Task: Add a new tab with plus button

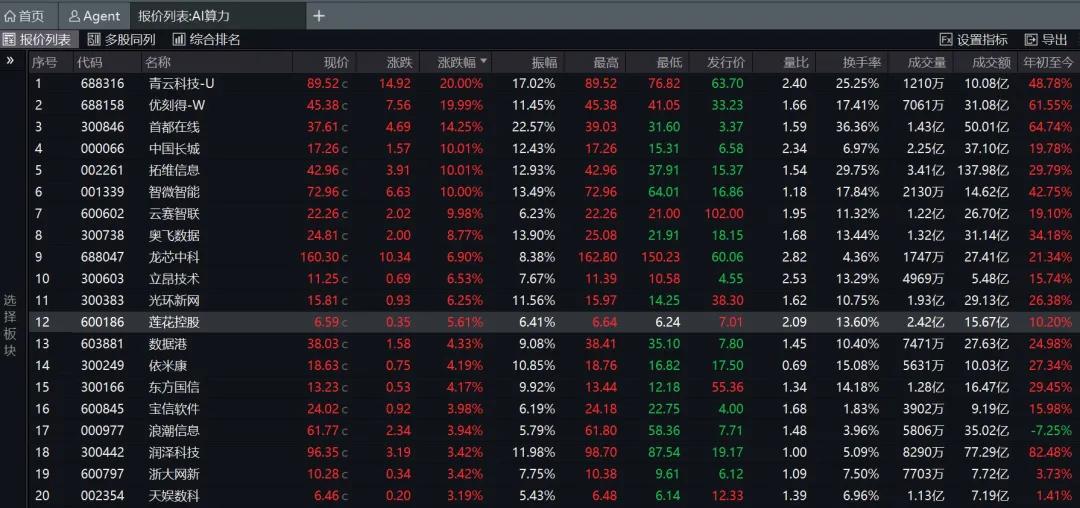Action: tap(319, 16)
